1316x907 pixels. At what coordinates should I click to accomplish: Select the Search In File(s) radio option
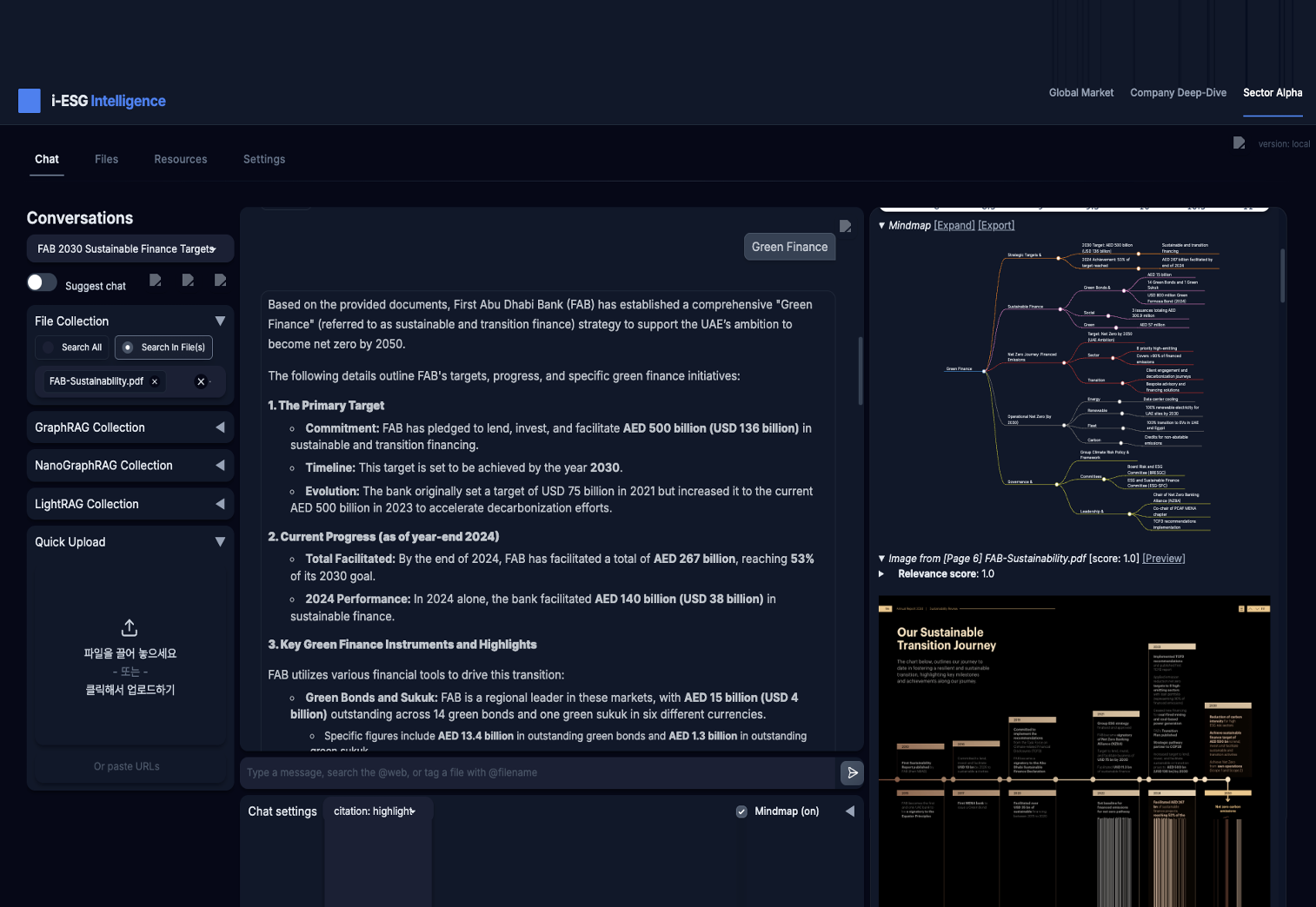coord(163,348)
